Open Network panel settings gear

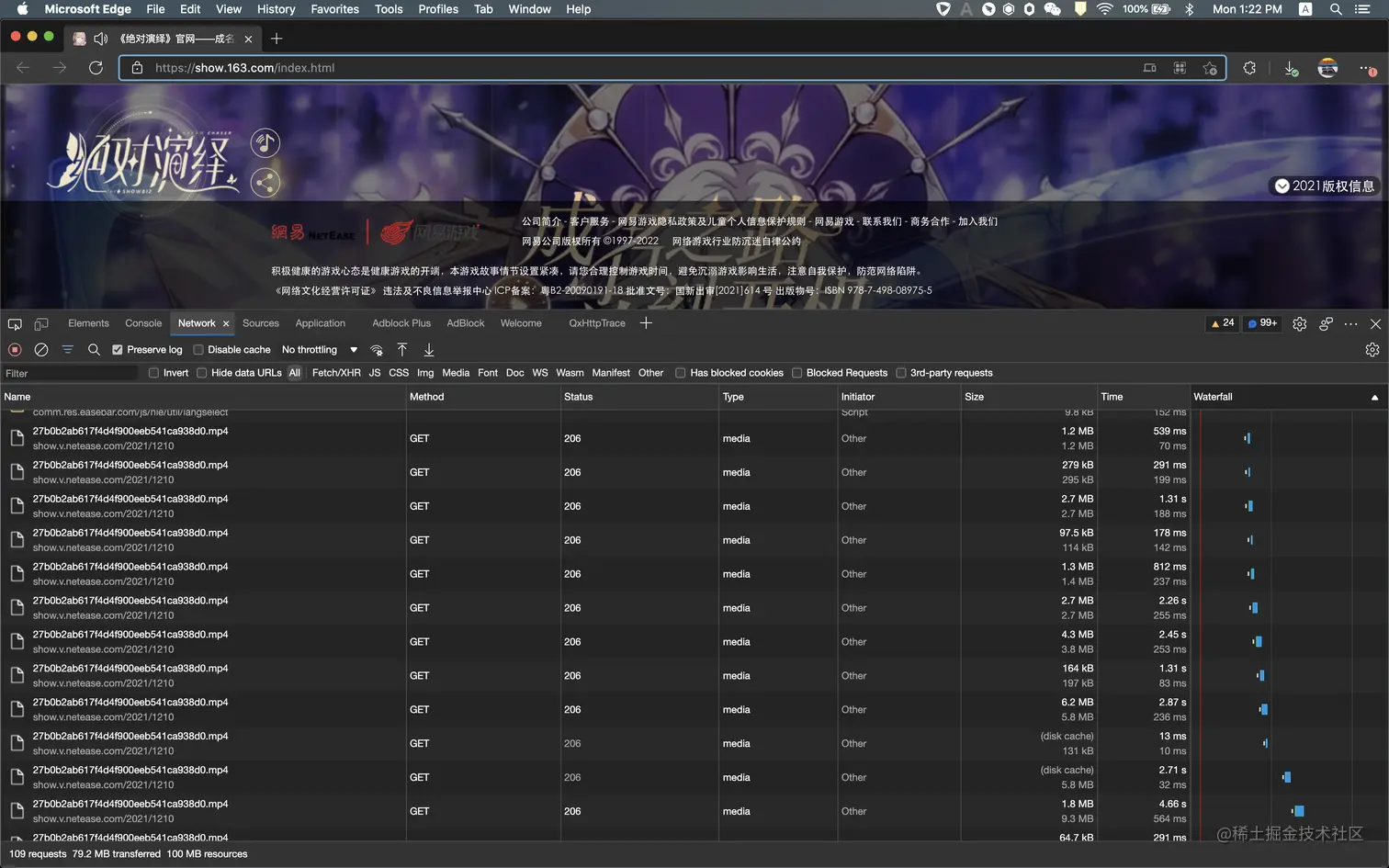(1372, 350)
